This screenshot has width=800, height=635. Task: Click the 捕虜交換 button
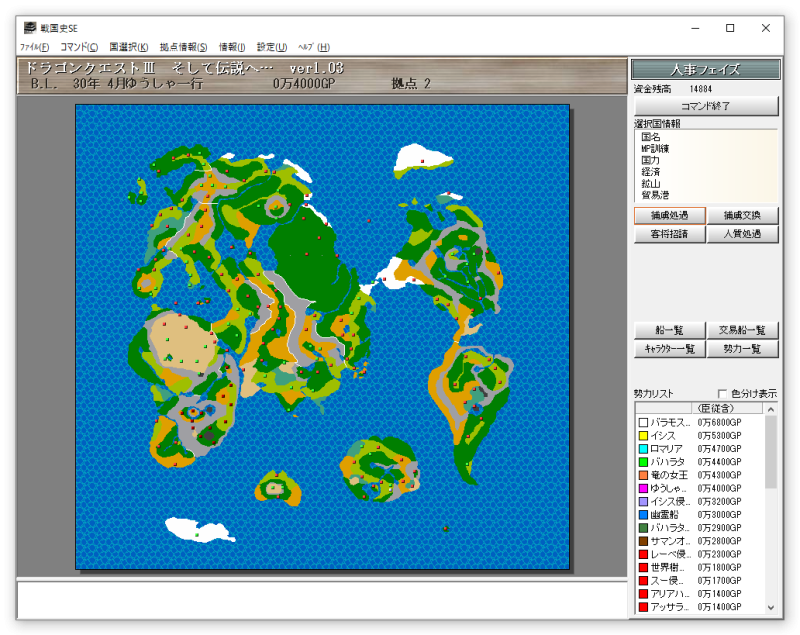[743, 216]
